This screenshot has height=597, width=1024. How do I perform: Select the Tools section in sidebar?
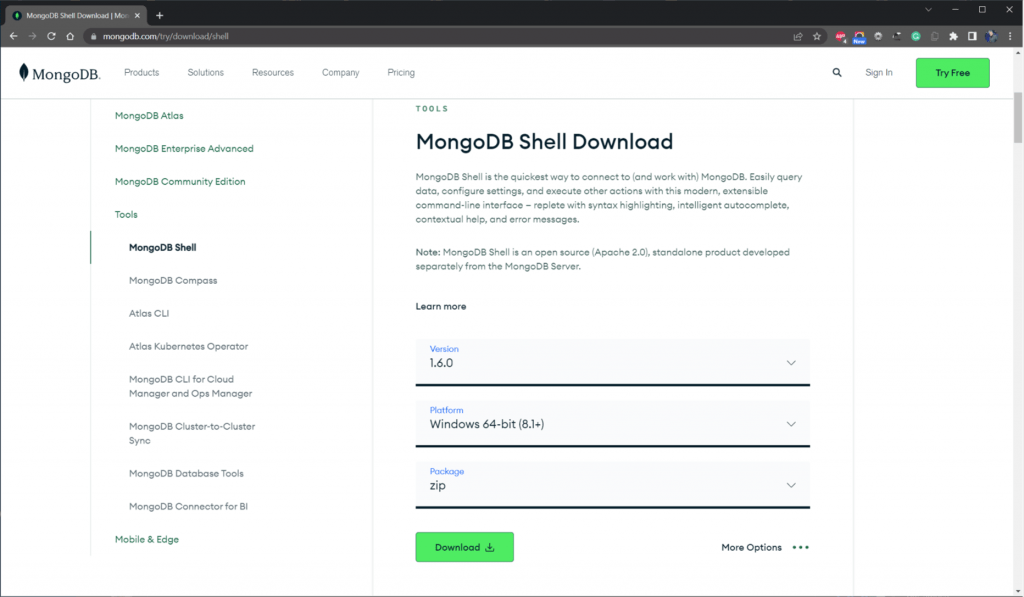pos(126,214)
